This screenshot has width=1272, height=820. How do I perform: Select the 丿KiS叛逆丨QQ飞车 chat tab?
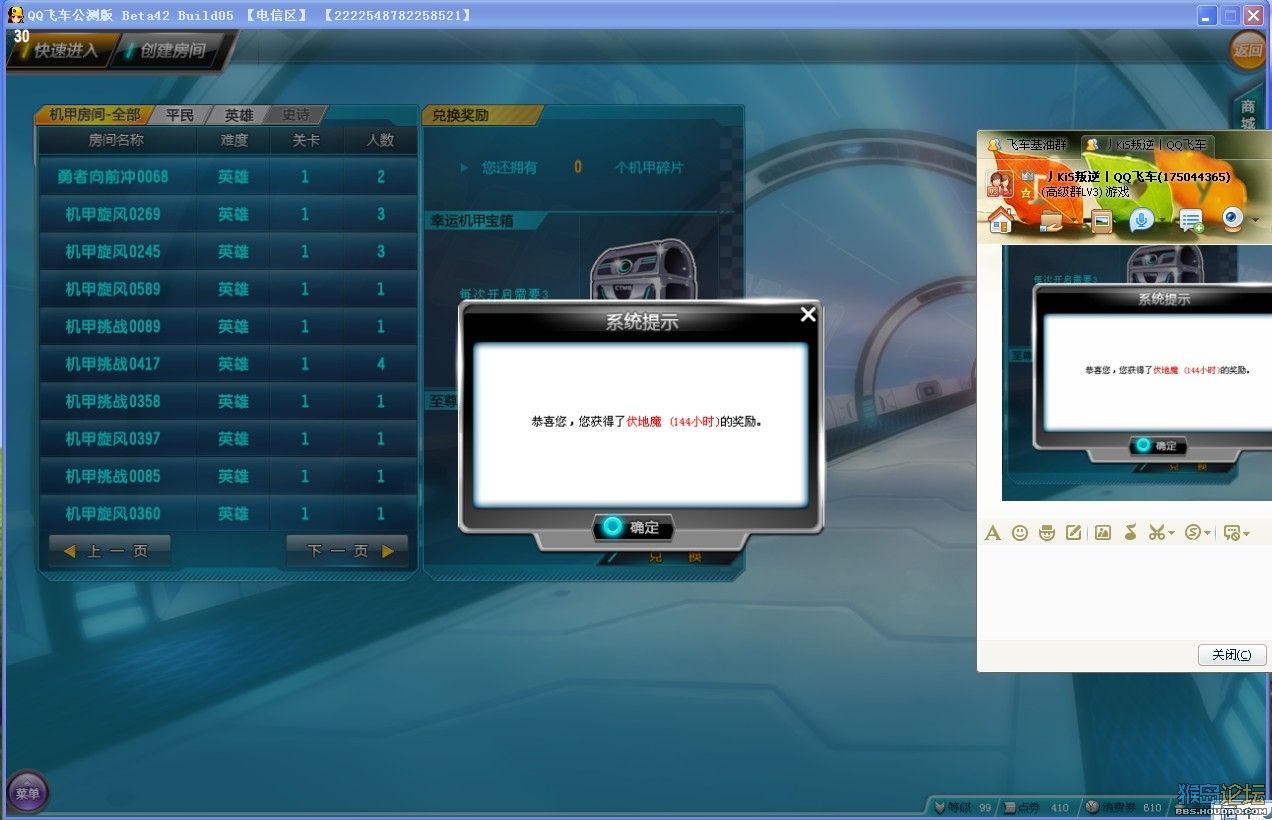(x=1146, y=145)
